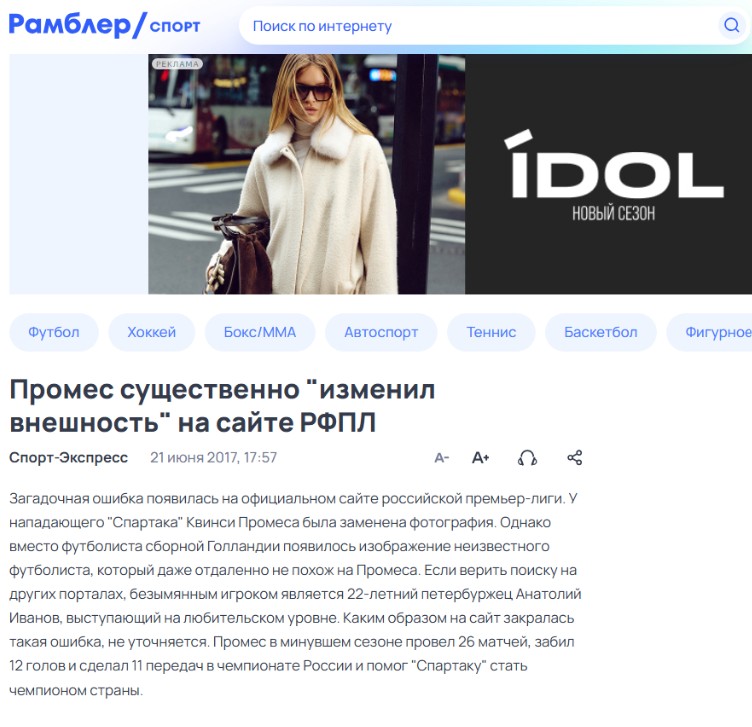Click the text 'чемпионом страны.'

click(x=76, y=691)
